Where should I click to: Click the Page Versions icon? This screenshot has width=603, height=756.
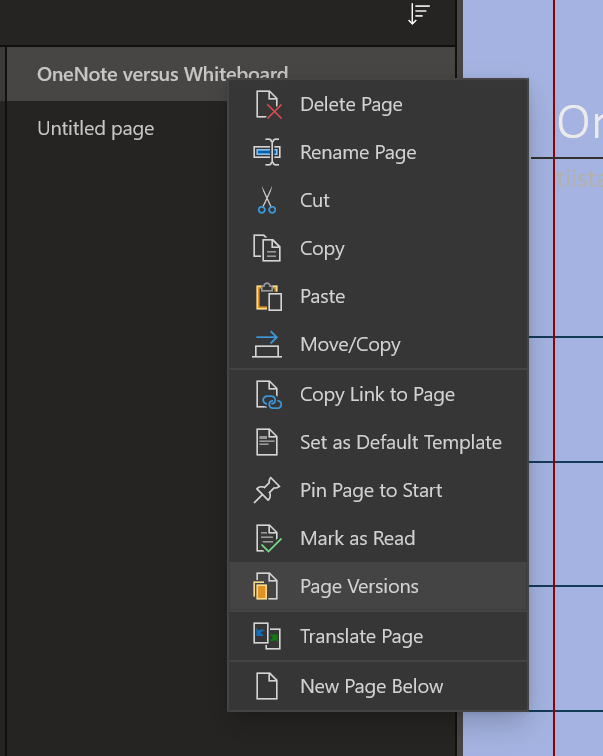coord(267,587)
